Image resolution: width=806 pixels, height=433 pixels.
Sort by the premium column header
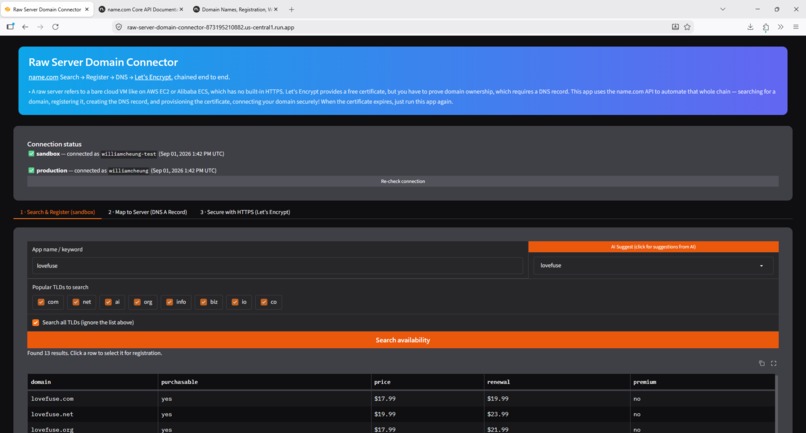702,382
